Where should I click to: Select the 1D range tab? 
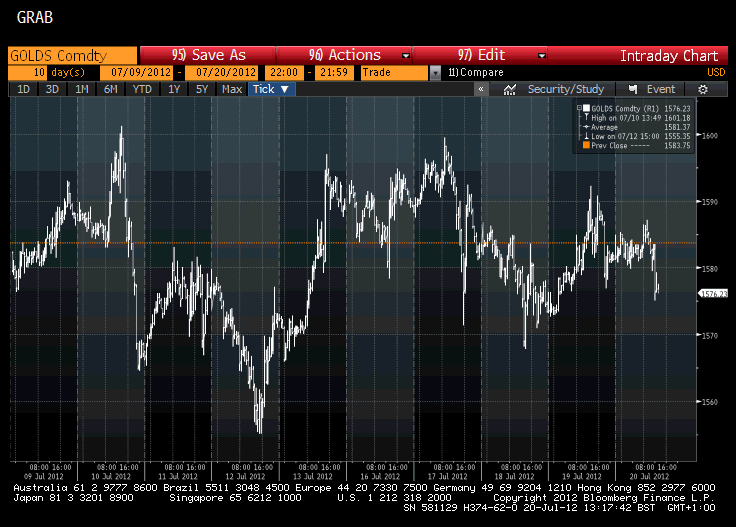(x=23, y=89)
